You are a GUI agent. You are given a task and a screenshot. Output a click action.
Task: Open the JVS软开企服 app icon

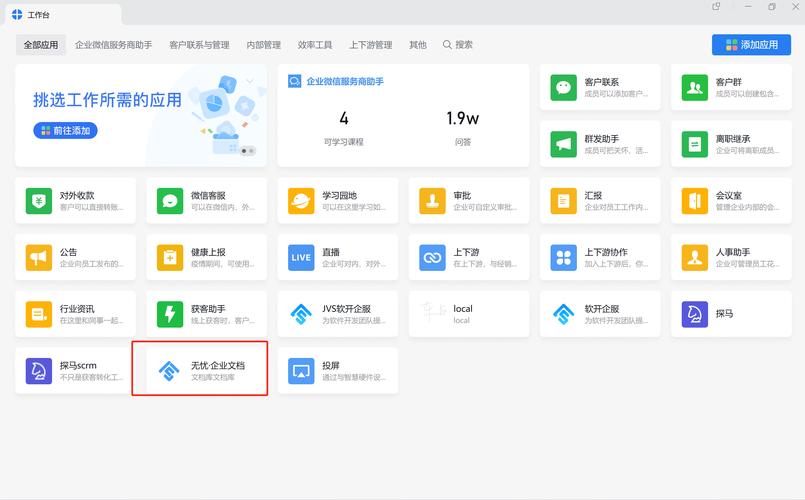click(301, 314)
